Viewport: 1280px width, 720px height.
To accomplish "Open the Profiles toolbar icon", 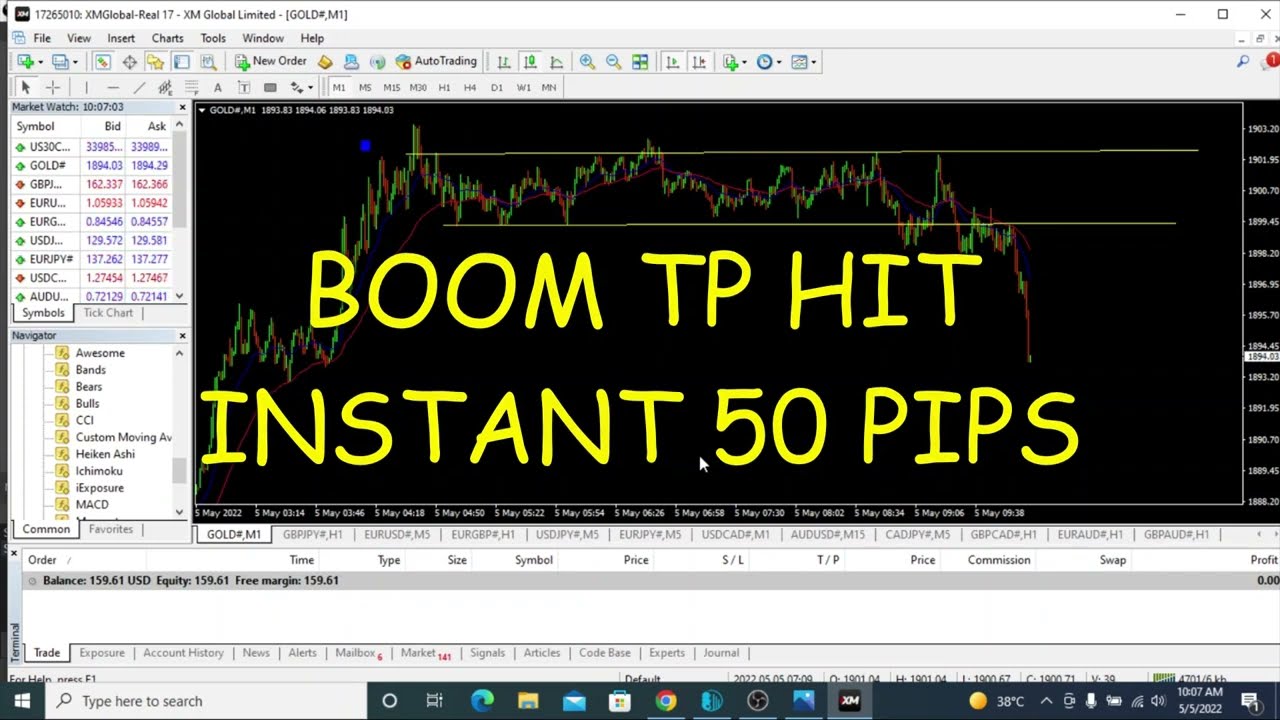I will (x=60, y=62).
